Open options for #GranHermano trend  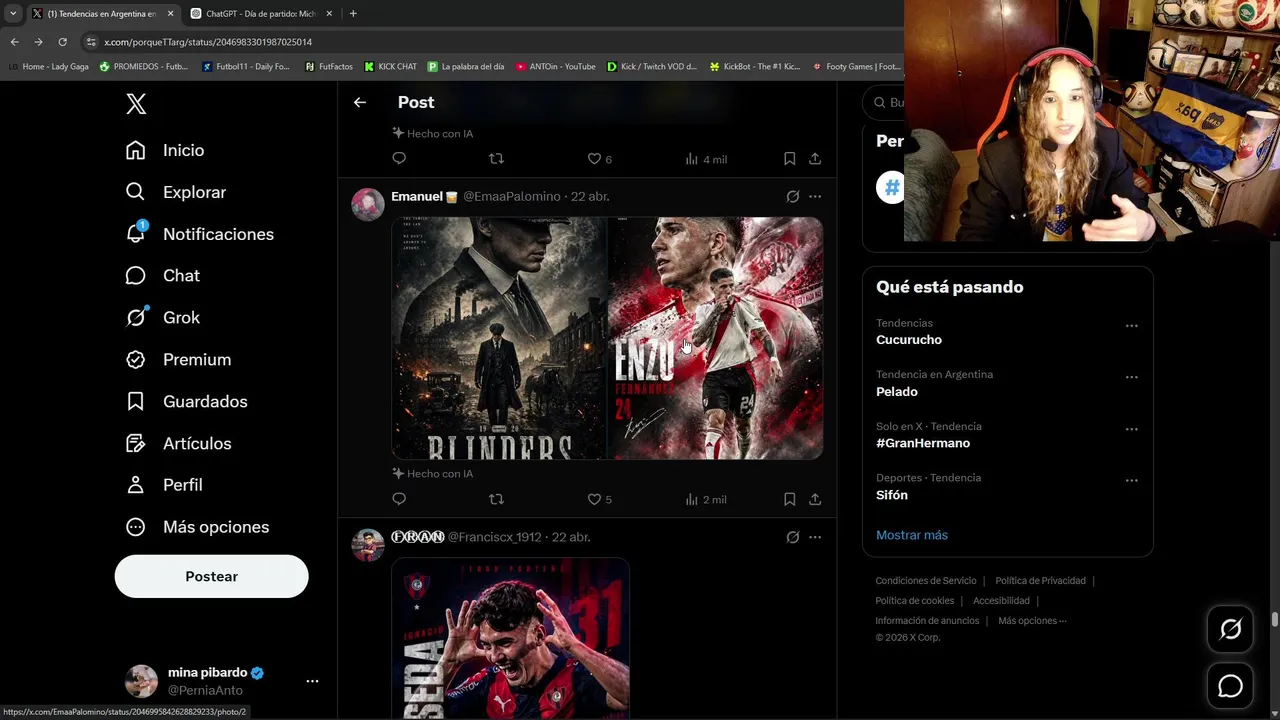click(1131, 429)
